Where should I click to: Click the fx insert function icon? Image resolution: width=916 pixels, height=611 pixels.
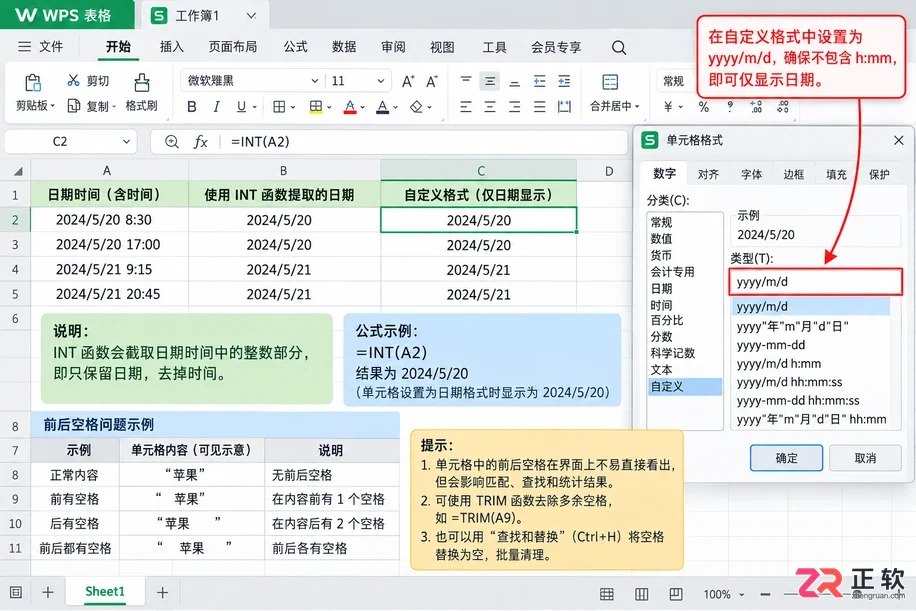[x=200, y=141]
